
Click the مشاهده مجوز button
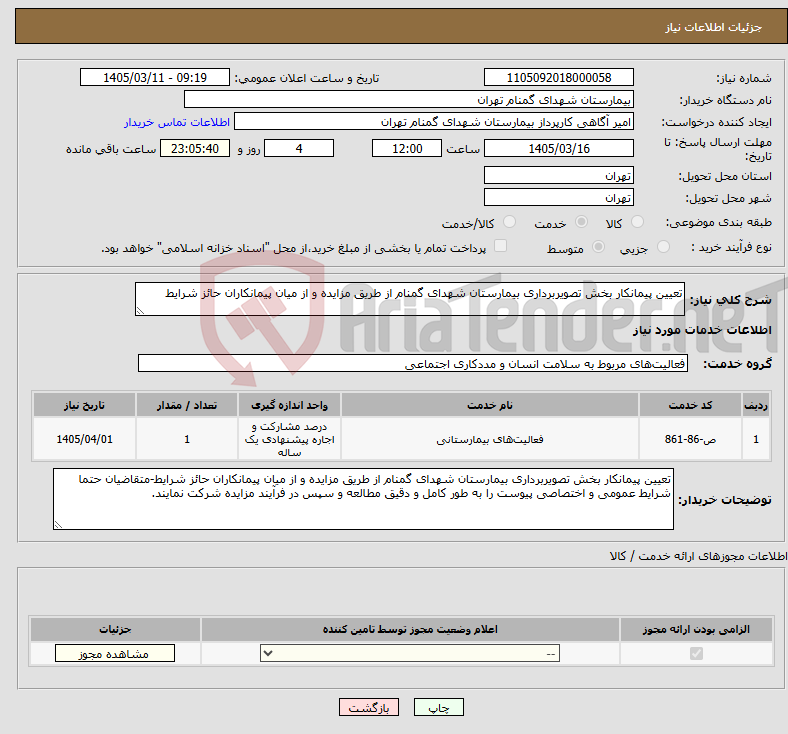coord(115,654)
